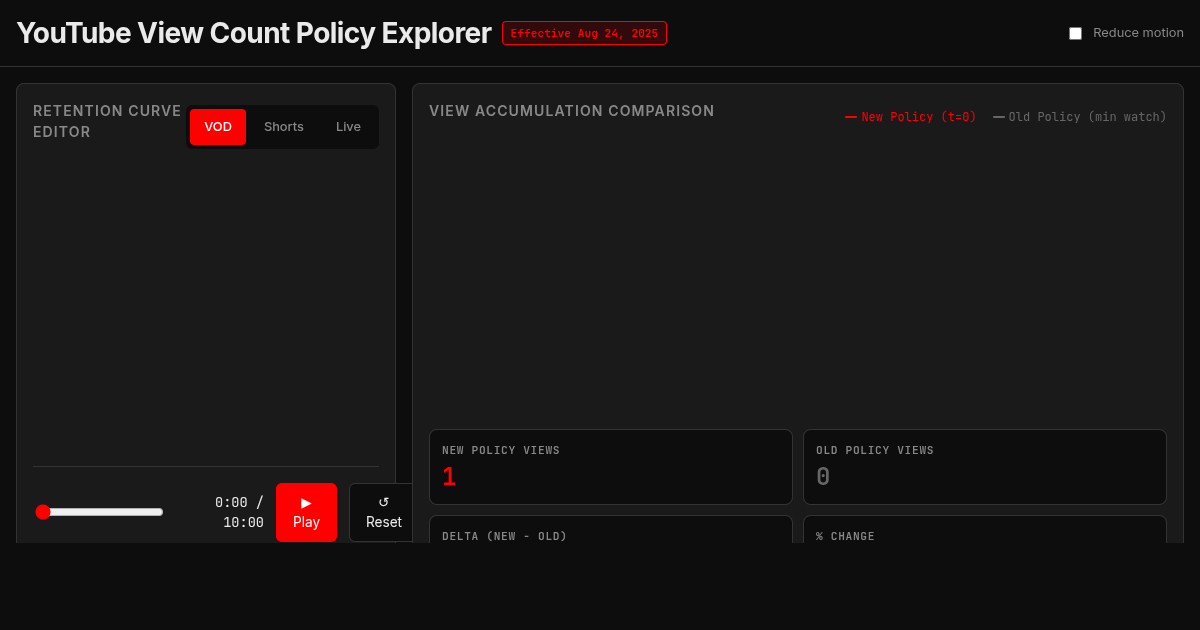Click the Retention Curve Editor heading
Viewport: 1200px width, 630px height.
coord(107,121)
